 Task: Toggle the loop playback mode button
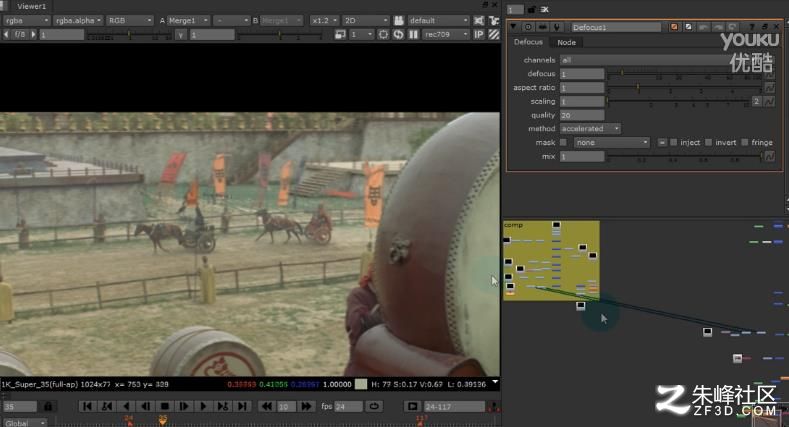[374, 406]
